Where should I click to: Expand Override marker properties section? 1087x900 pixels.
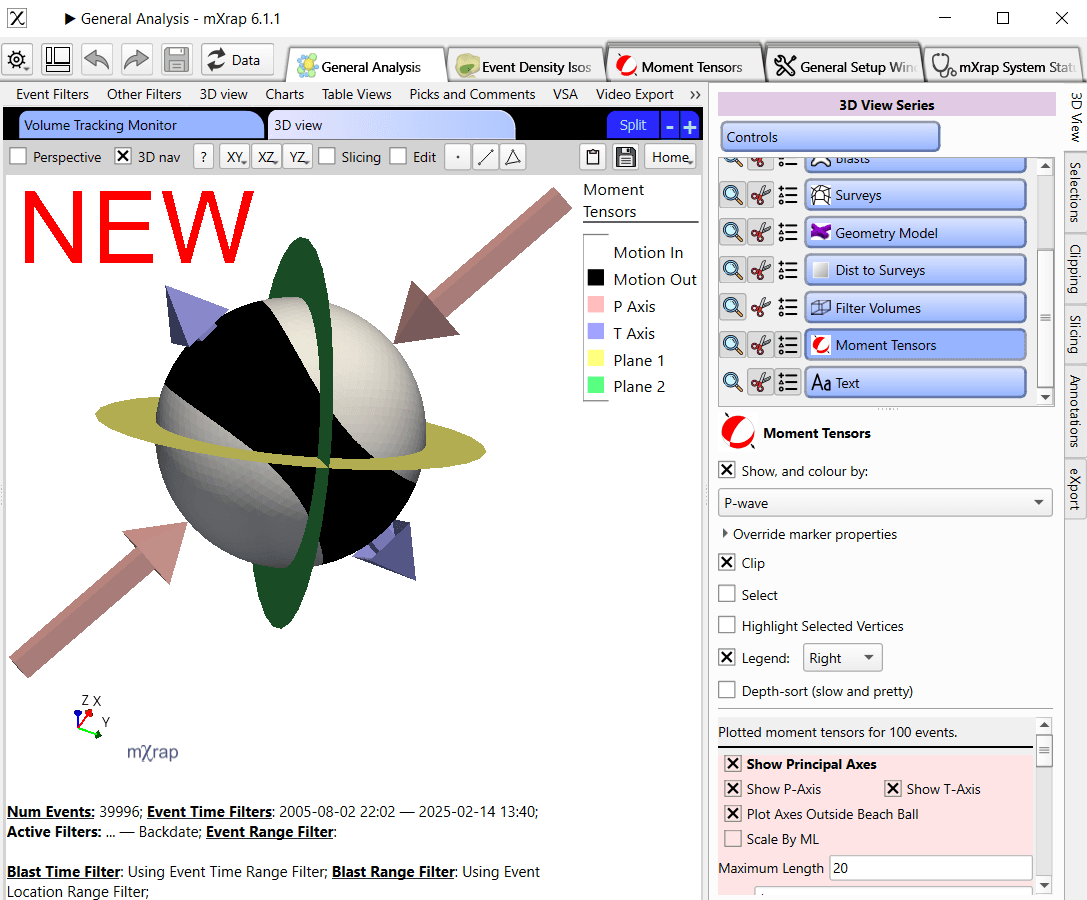(x=726, y=534)
